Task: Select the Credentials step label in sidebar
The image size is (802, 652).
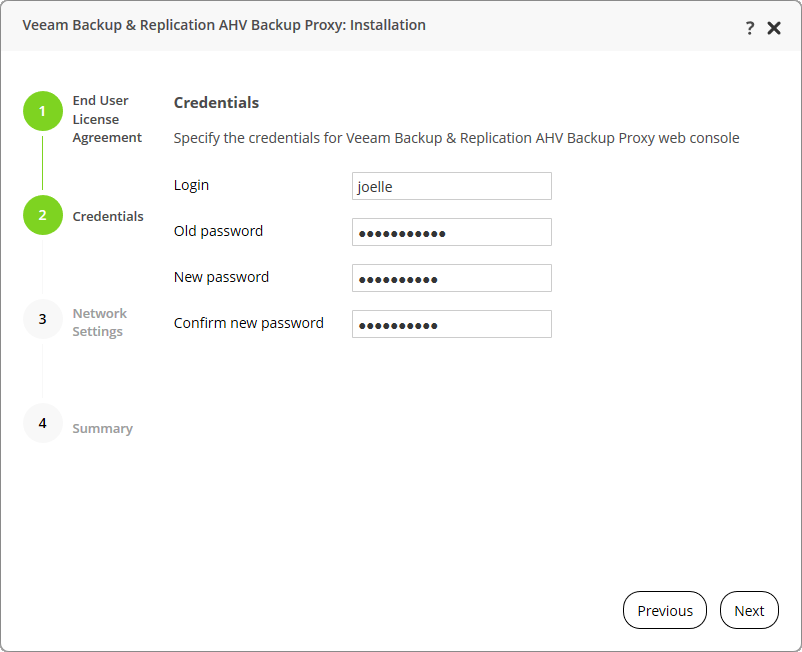Action: (108, 216)
